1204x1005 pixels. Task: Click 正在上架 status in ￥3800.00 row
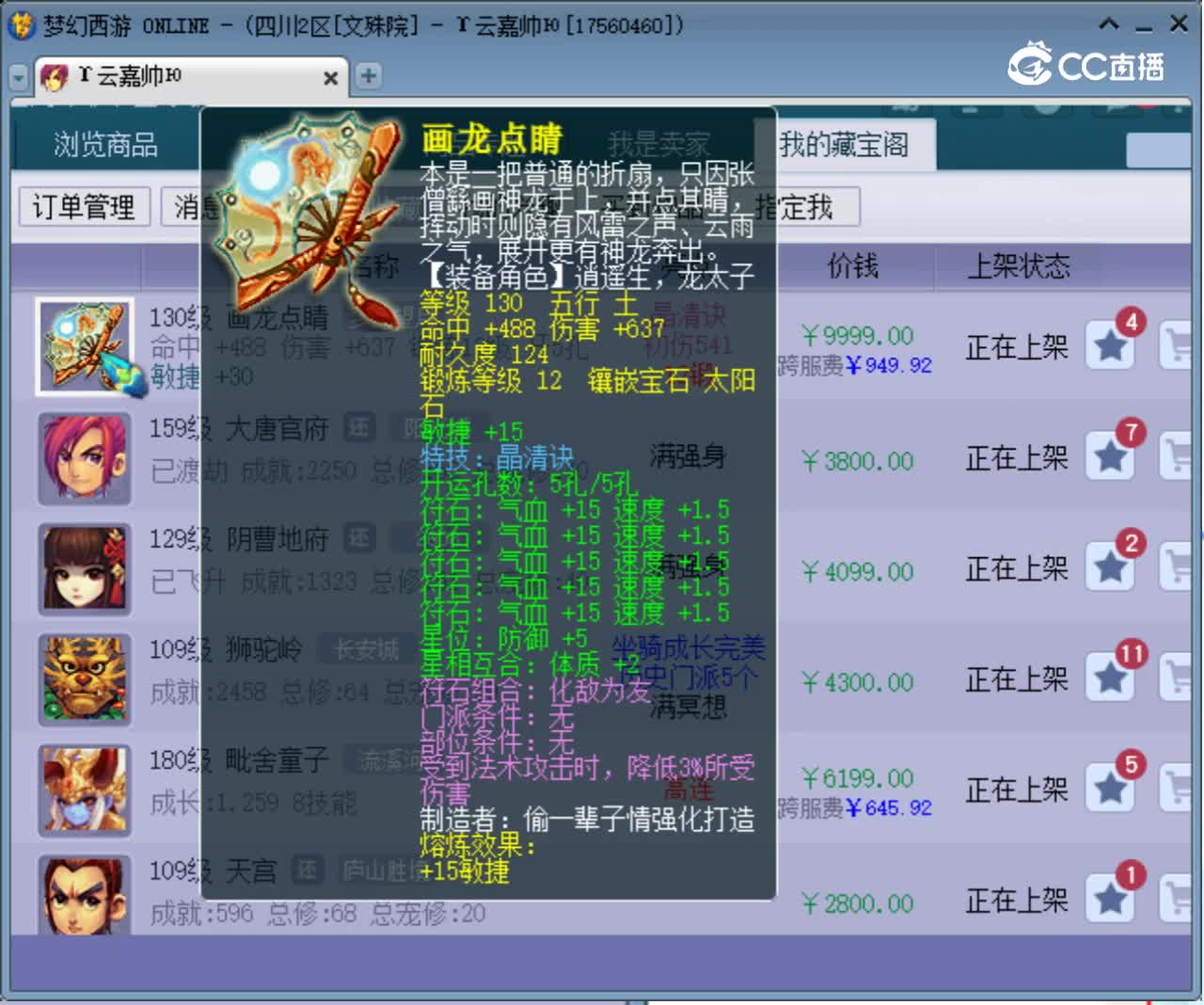tap(1017, 458)
